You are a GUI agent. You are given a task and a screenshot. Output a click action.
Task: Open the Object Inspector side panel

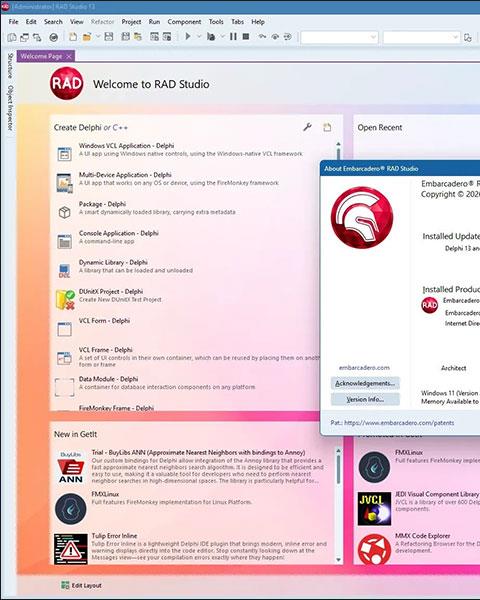10,108
